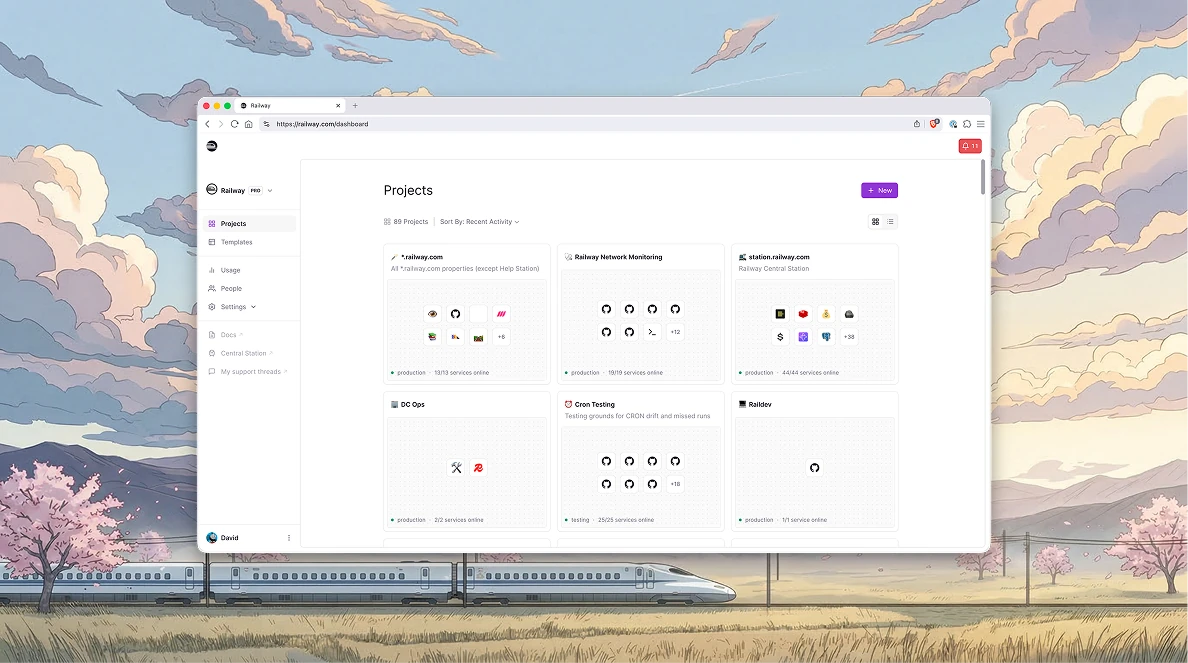1188x663 pixels.
Task: Close the Railway browser tab
Action: pos(338,106)
